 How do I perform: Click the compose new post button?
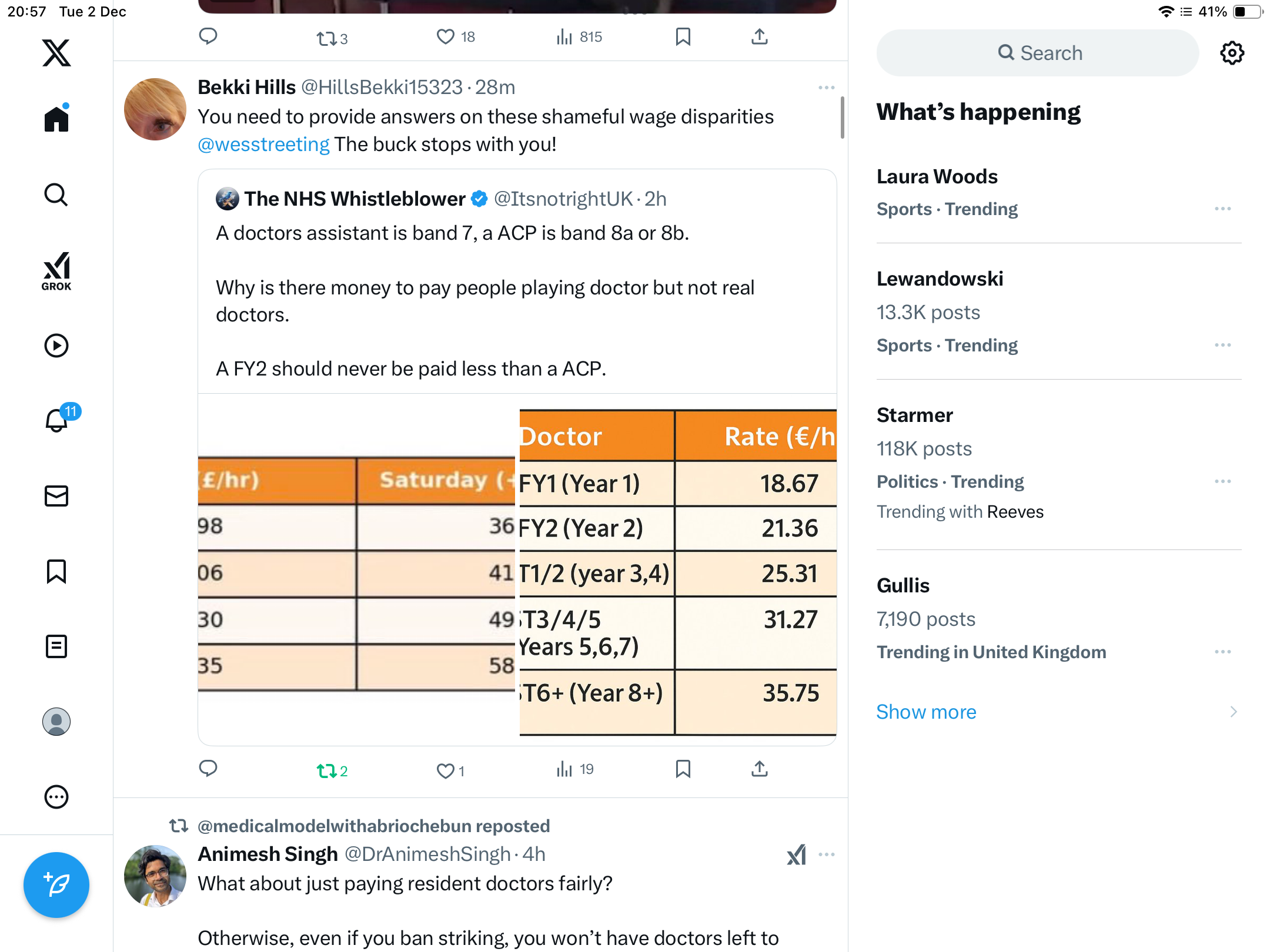[x=56, y=884]
